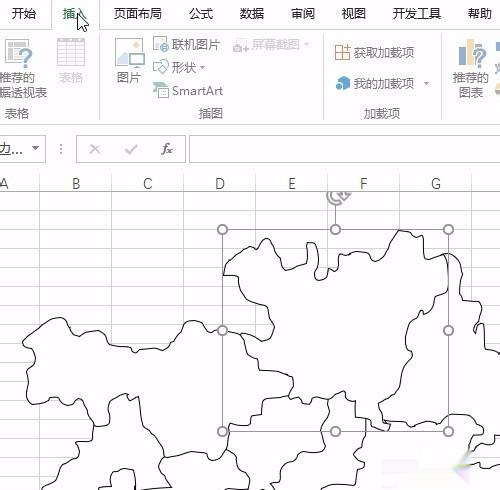Open the 开始 ribbon tab
Screen dimensions: 500x490
coord(23,14)
